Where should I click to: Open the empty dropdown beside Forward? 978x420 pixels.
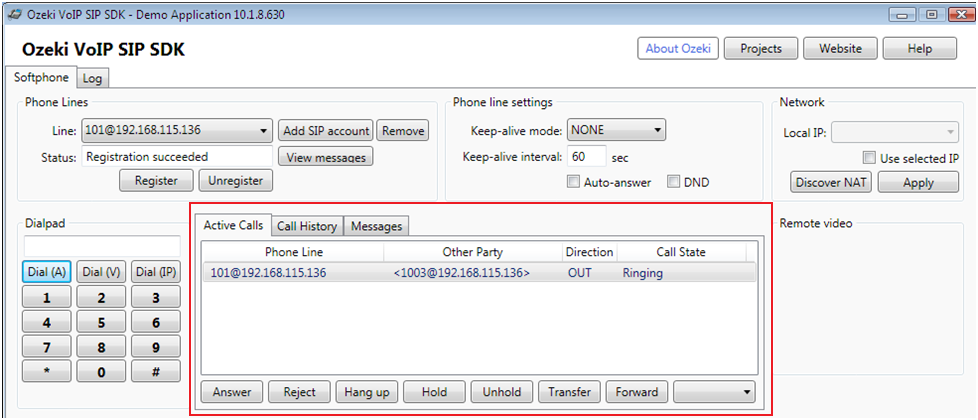coord(714,392)
